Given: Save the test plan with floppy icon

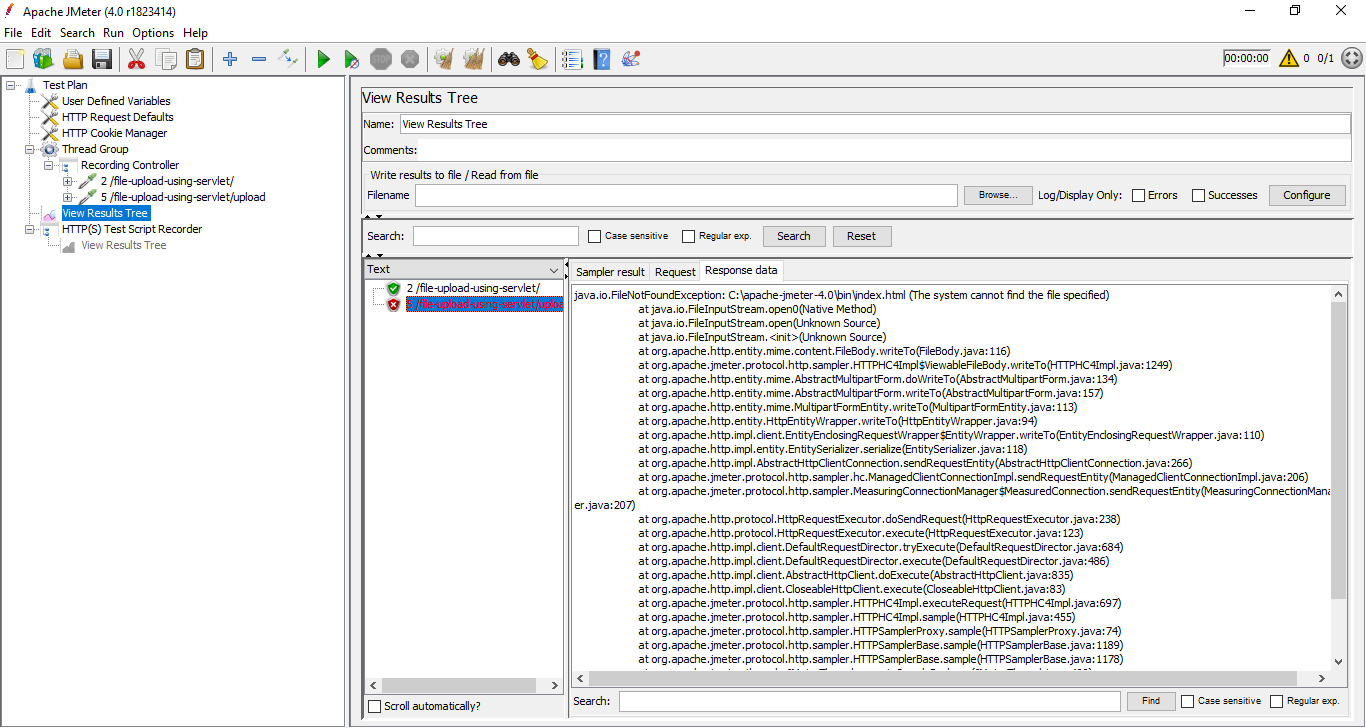Looking at the screenshot, I should (x=102, y=59).
